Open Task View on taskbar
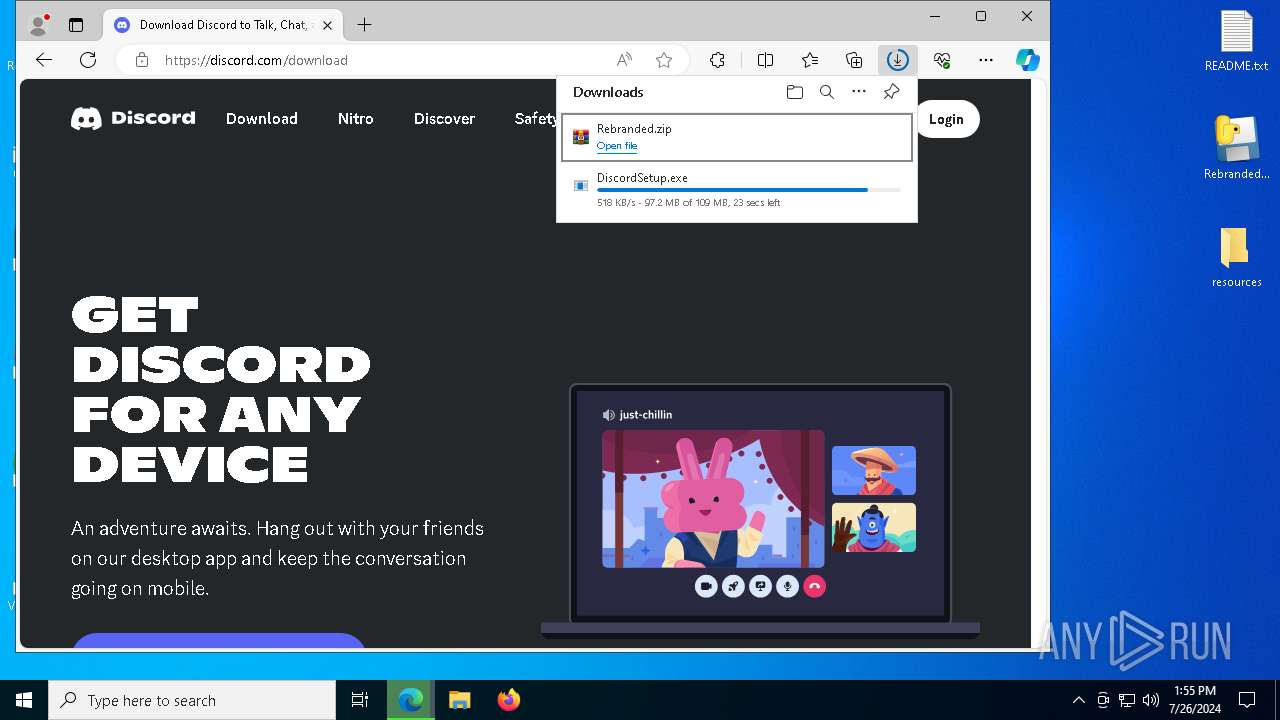1280x720 pixels. (x=360, y=700)
